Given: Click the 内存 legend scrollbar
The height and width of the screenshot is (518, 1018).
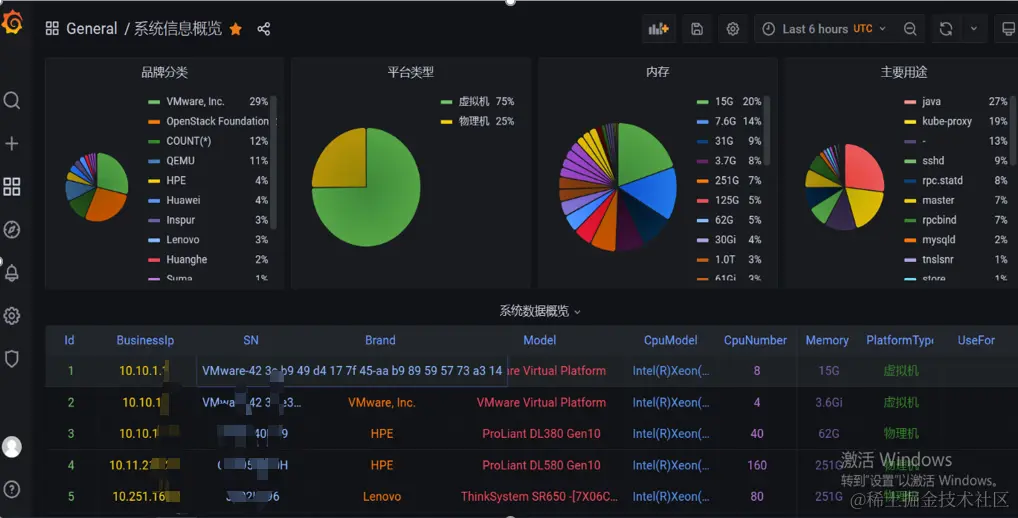Looking at the screenshot, I should coord(767,130).
